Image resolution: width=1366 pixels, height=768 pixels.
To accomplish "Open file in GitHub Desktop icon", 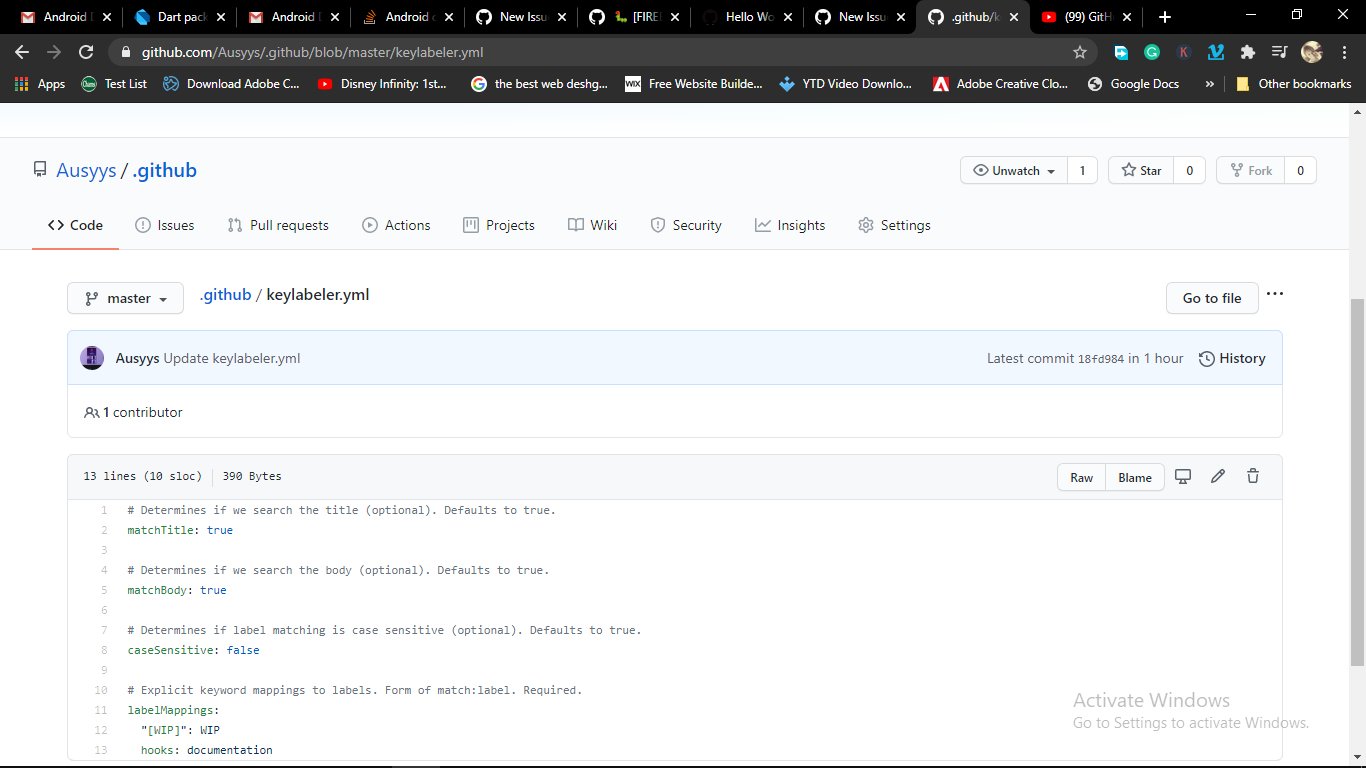I will (1183, 477).
